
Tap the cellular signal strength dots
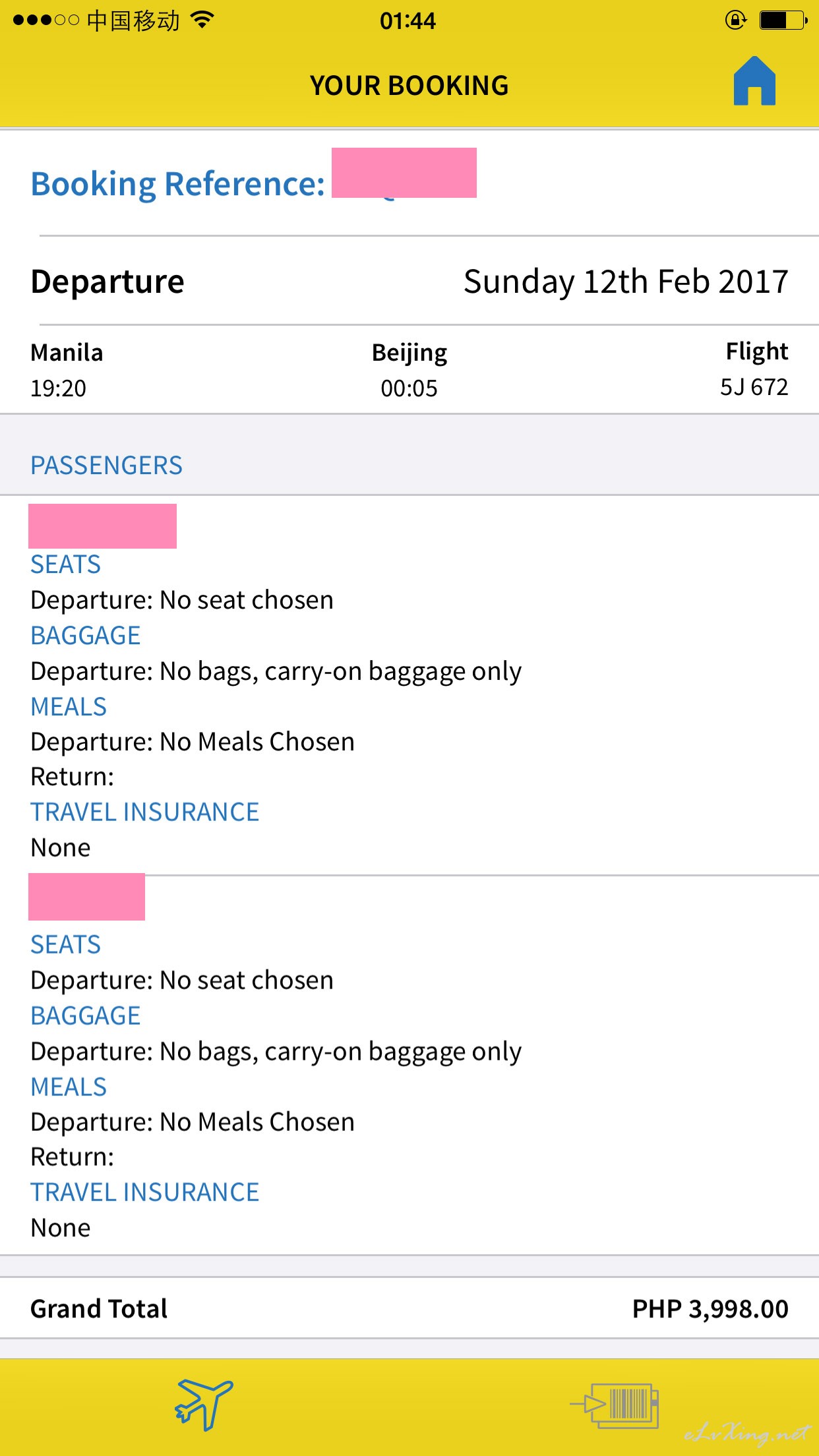click(x=46, y=20)
